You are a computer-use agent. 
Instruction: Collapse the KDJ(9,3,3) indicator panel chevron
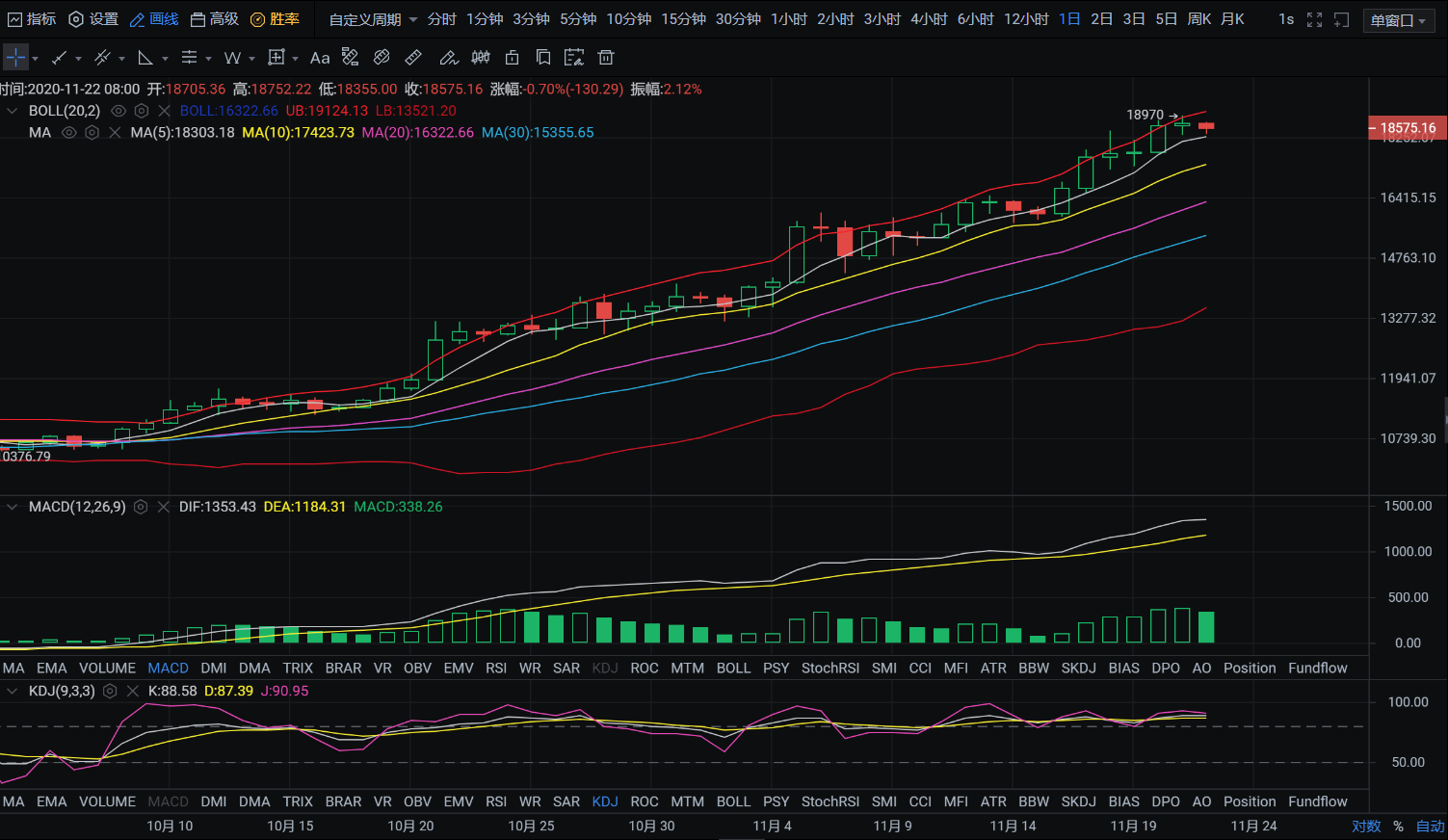13,691
